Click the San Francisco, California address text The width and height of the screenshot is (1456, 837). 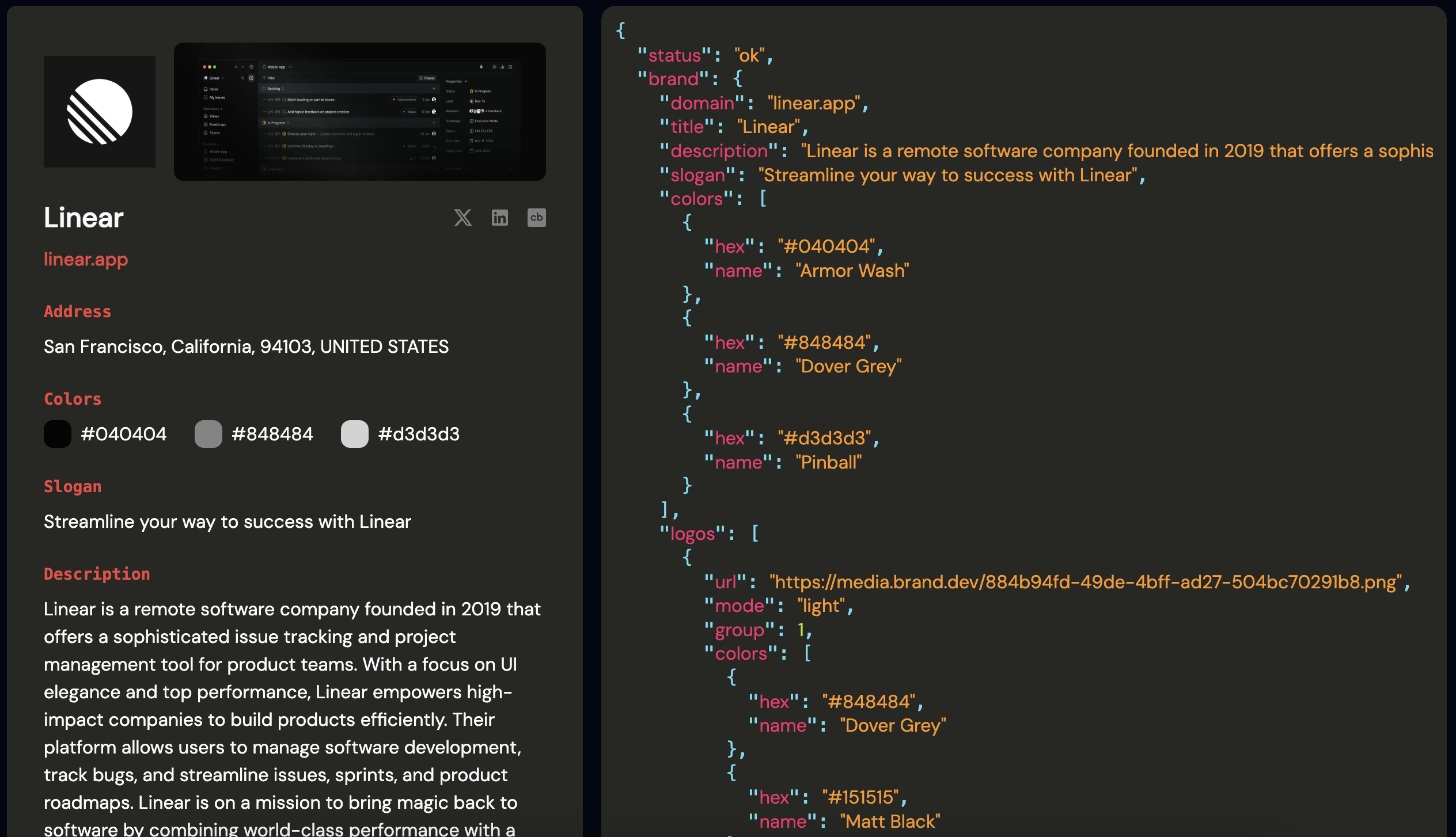pos(246,347)
